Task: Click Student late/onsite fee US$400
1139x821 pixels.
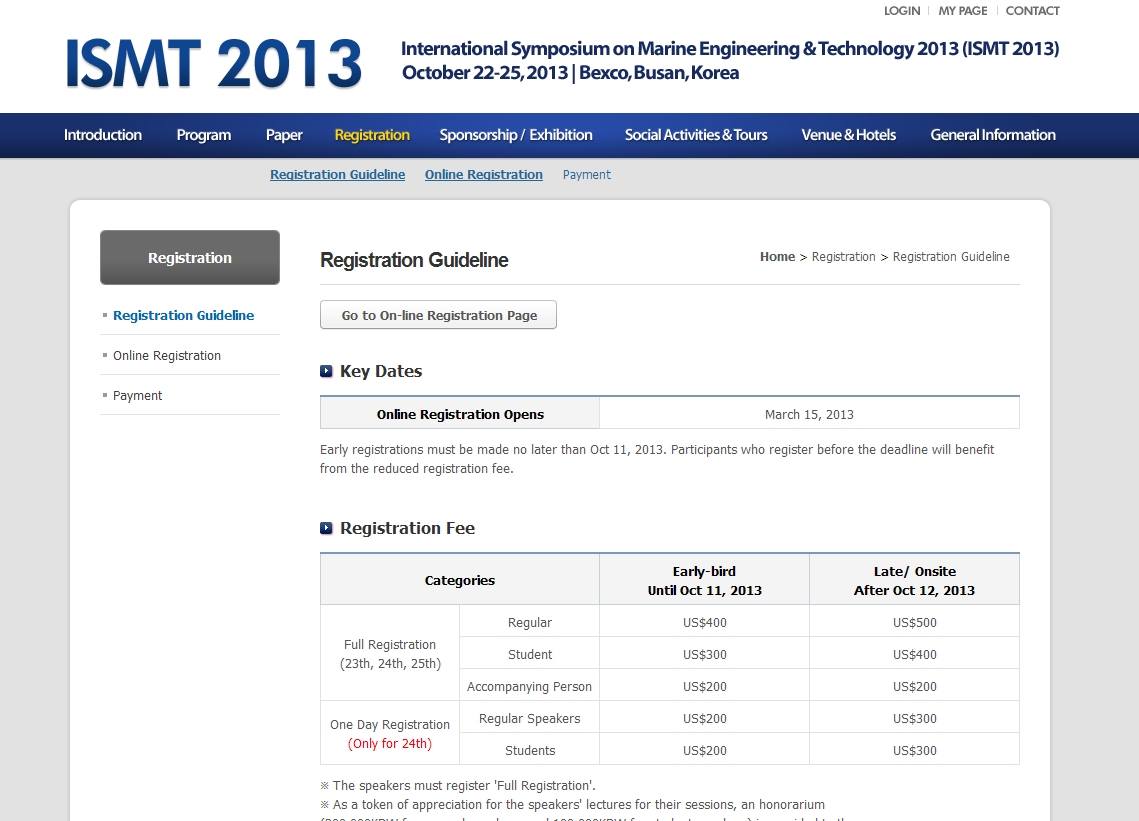Action: pyautogui.click(x=915, y=655)
